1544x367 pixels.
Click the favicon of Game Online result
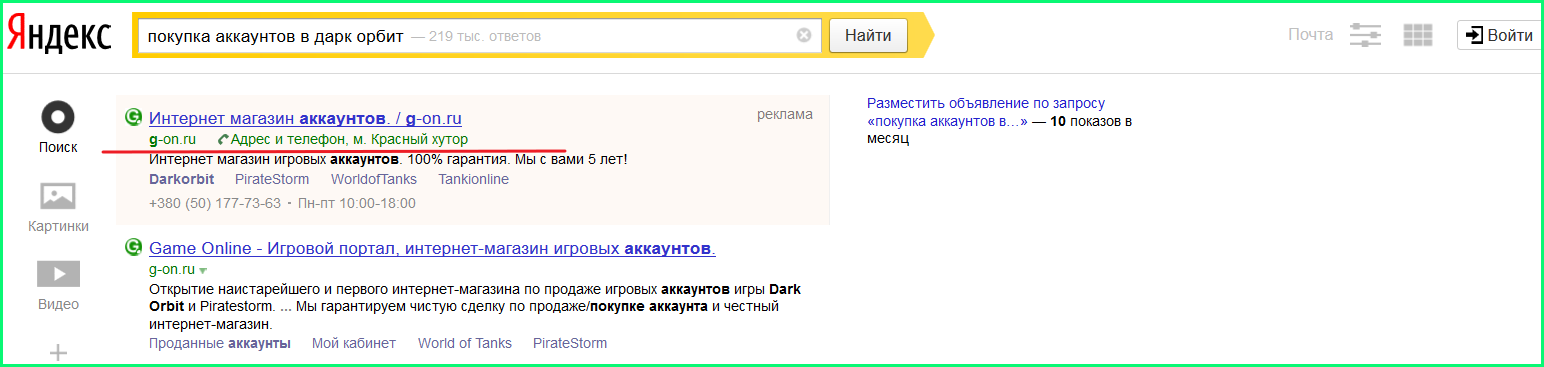[x=133, y=247]
